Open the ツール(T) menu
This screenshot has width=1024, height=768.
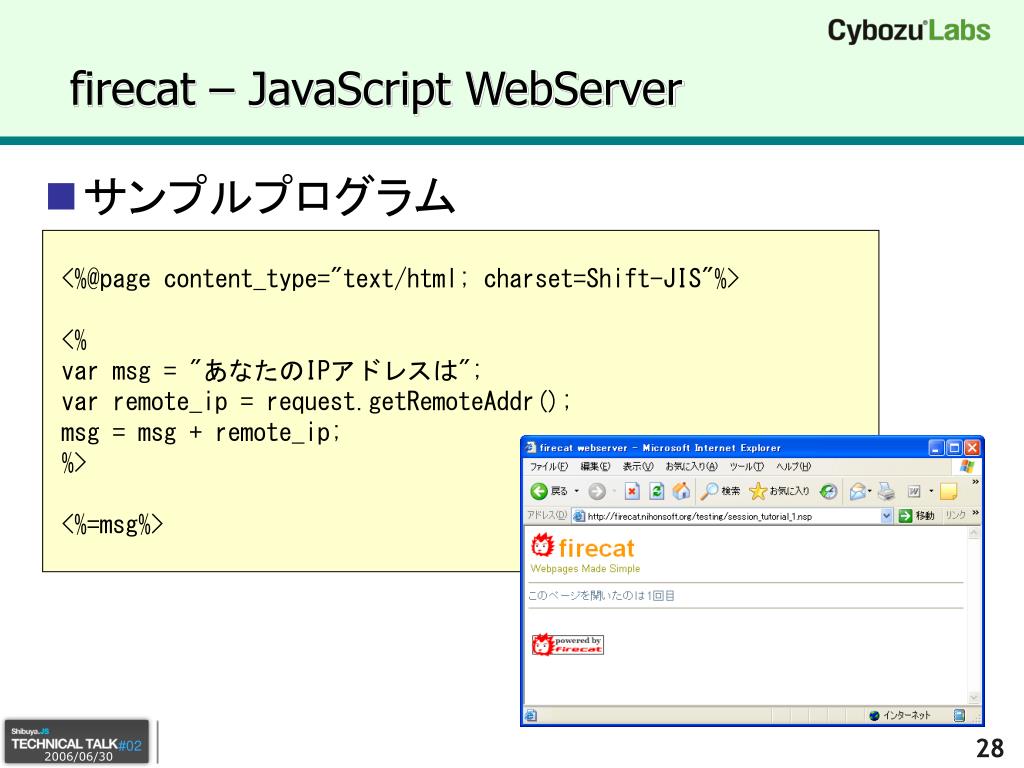tap(747, 467)
